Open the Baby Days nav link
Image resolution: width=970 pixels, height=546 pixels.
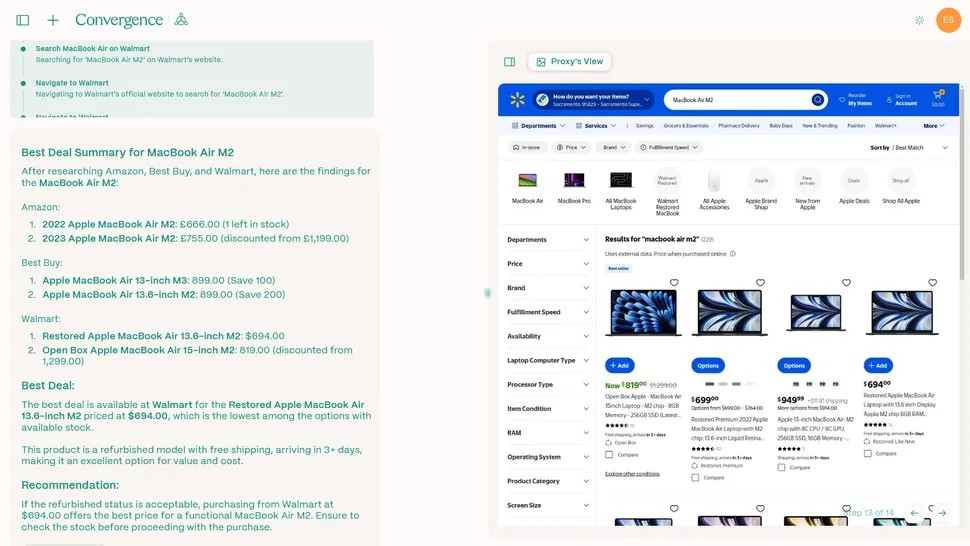pos(781,126)
